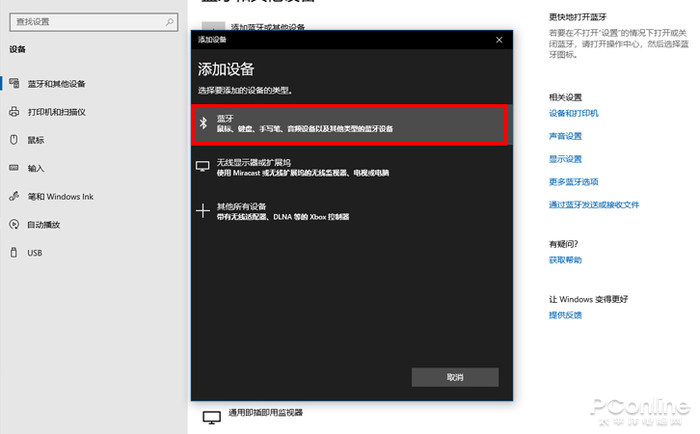Select the generic PnP monitor (通用即插即用监视器) entry
This screenshot has height=434, width=700.
(x=265, y=413)
